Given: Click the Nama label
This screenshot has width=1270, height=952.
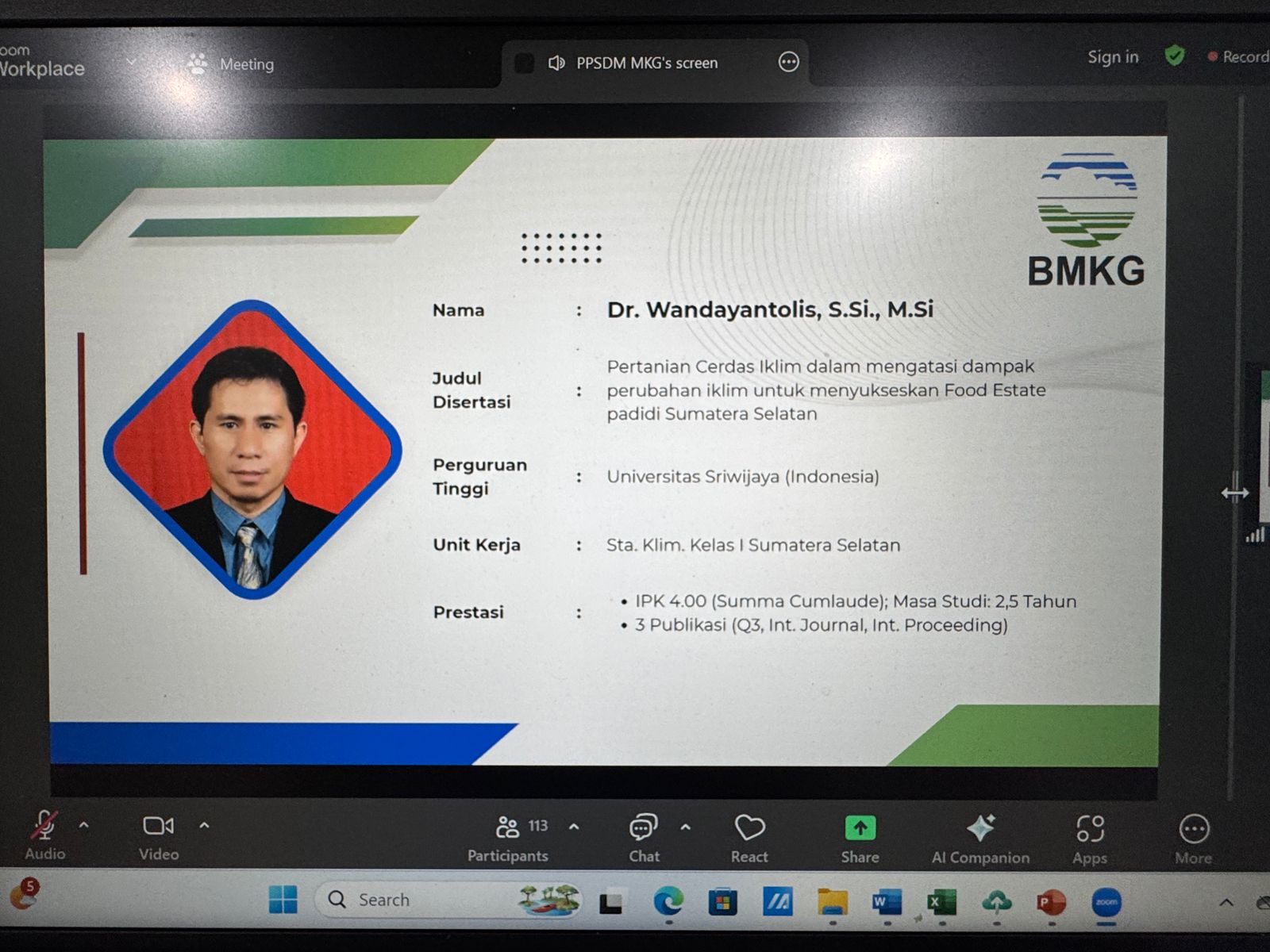Looking at the screenshot, I should tap(458, 310).
